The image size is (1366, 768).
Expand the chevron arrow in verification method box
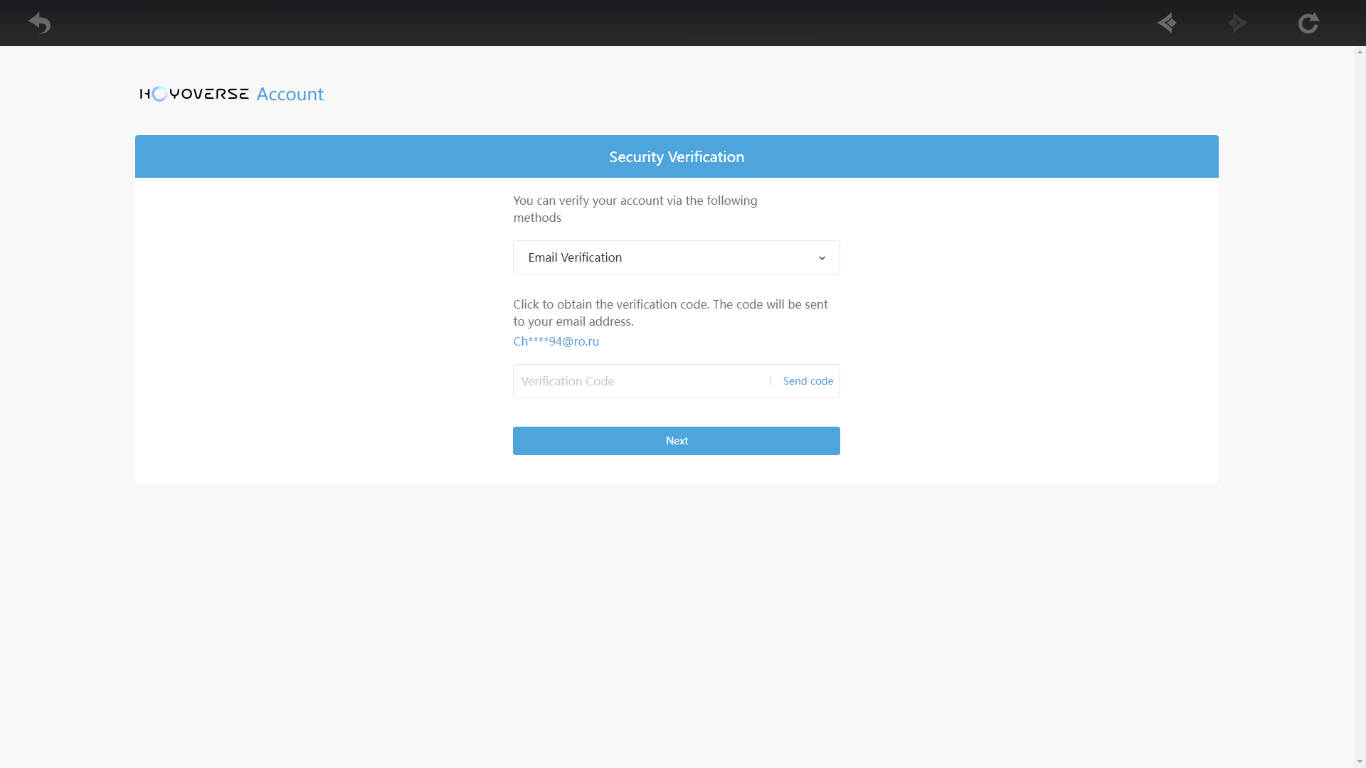pos(822,258)
